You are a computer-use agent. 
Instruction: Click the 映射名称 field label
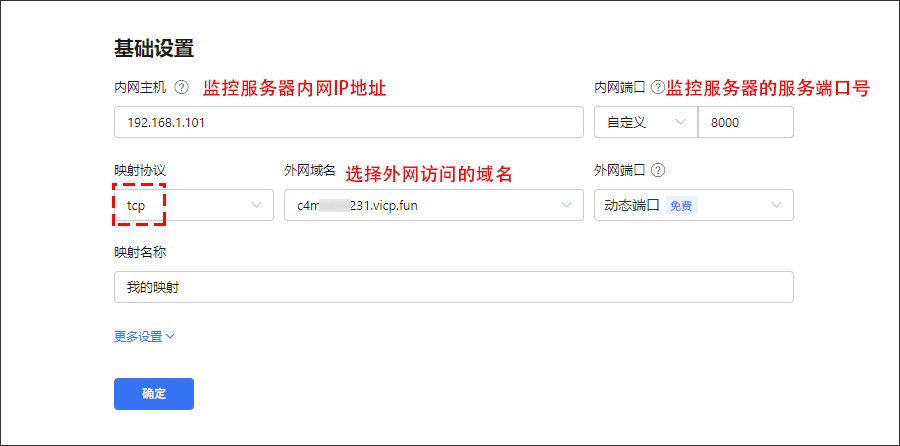pos(140,252)
